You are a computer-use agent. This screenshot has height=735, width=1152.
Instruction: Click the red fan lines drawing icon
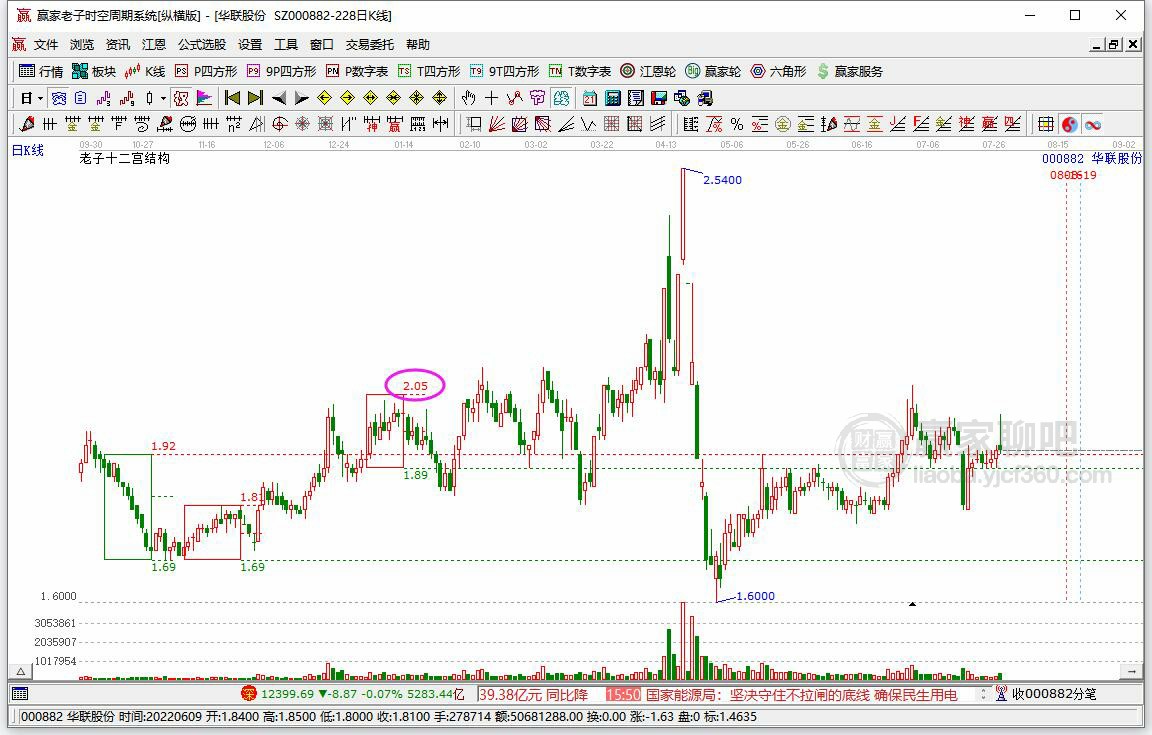[497, 124]
